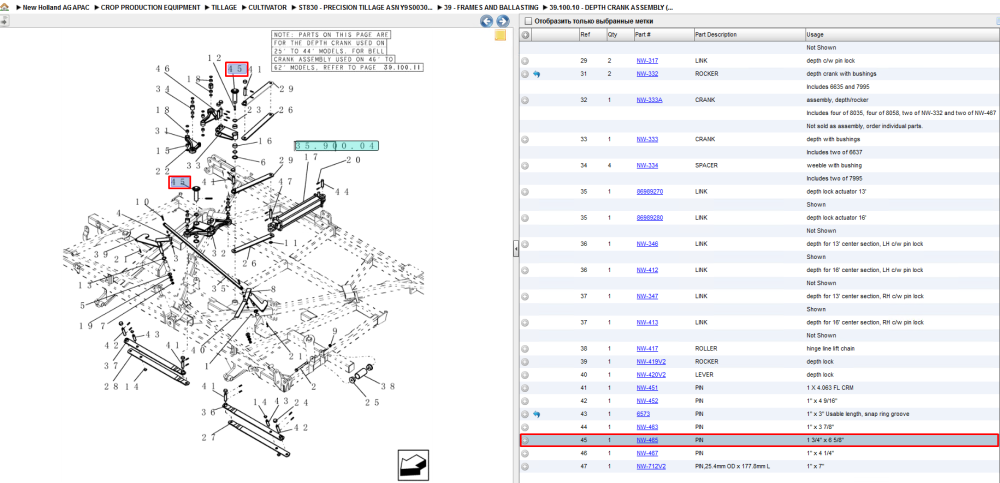The height and width of the screenshot is (483, 1000).
Task: Go to next diagram page arrow
Action: coord(503,21)
